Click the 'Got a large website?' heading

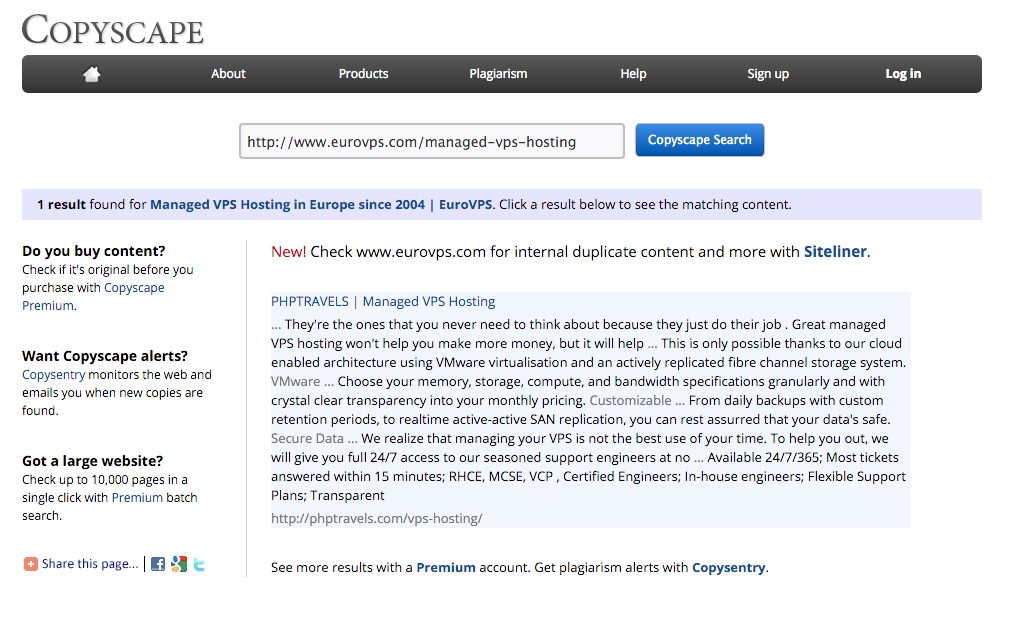pos(92,461)
